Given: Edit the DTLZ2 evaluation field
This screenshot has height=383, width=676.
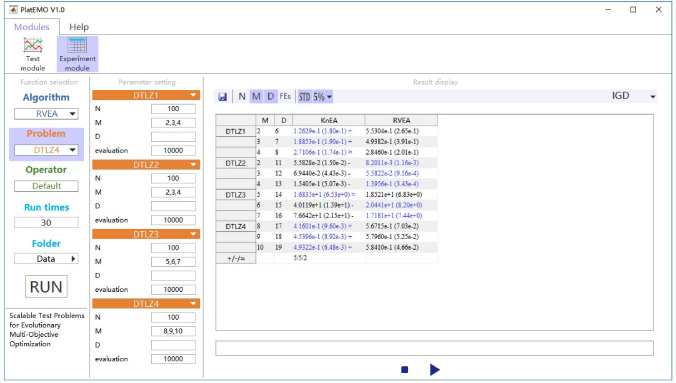Looking at the screenshot, I should pos(173,220).
